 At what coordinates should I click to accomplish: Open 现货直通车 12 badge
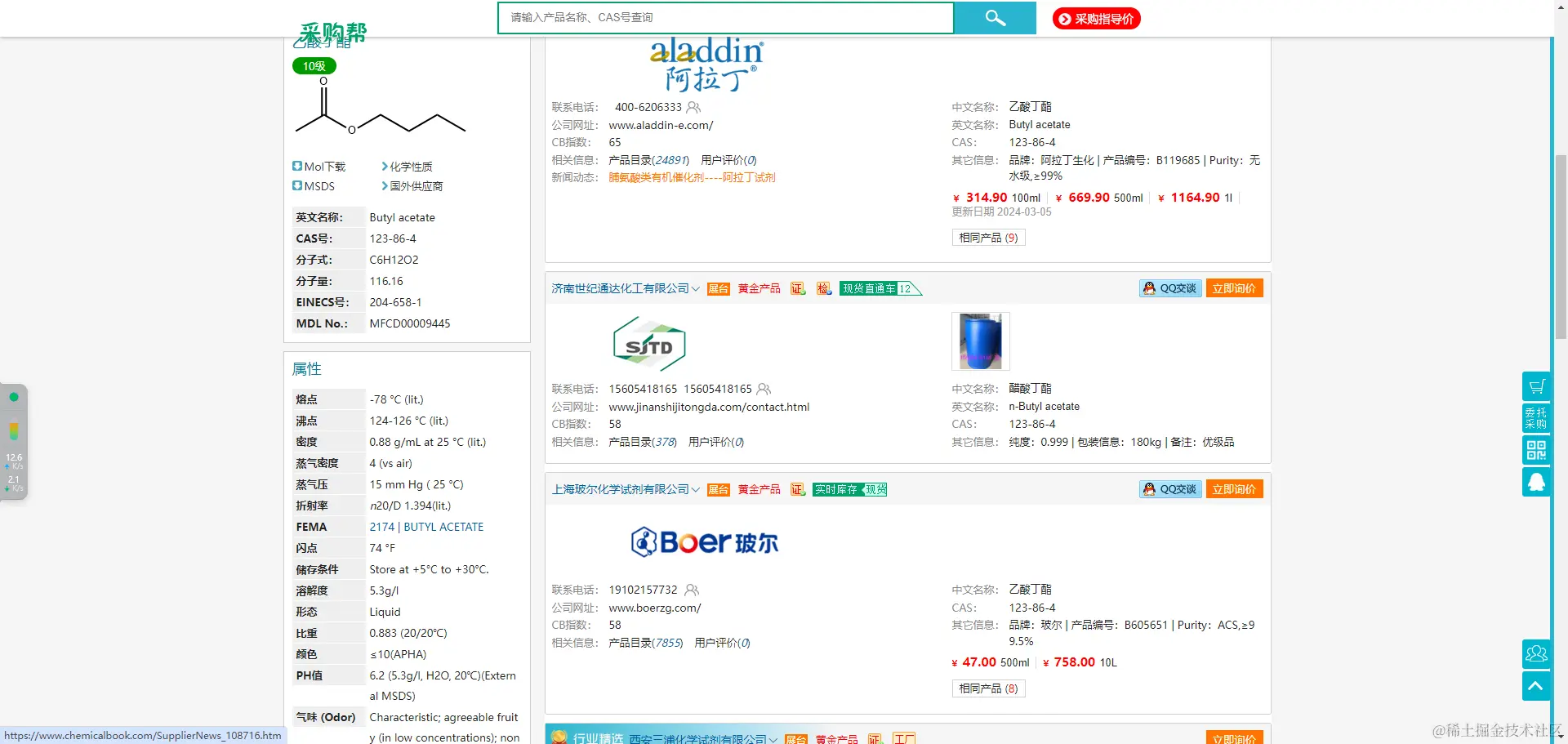pyautogui.click(x=880, y=288)
